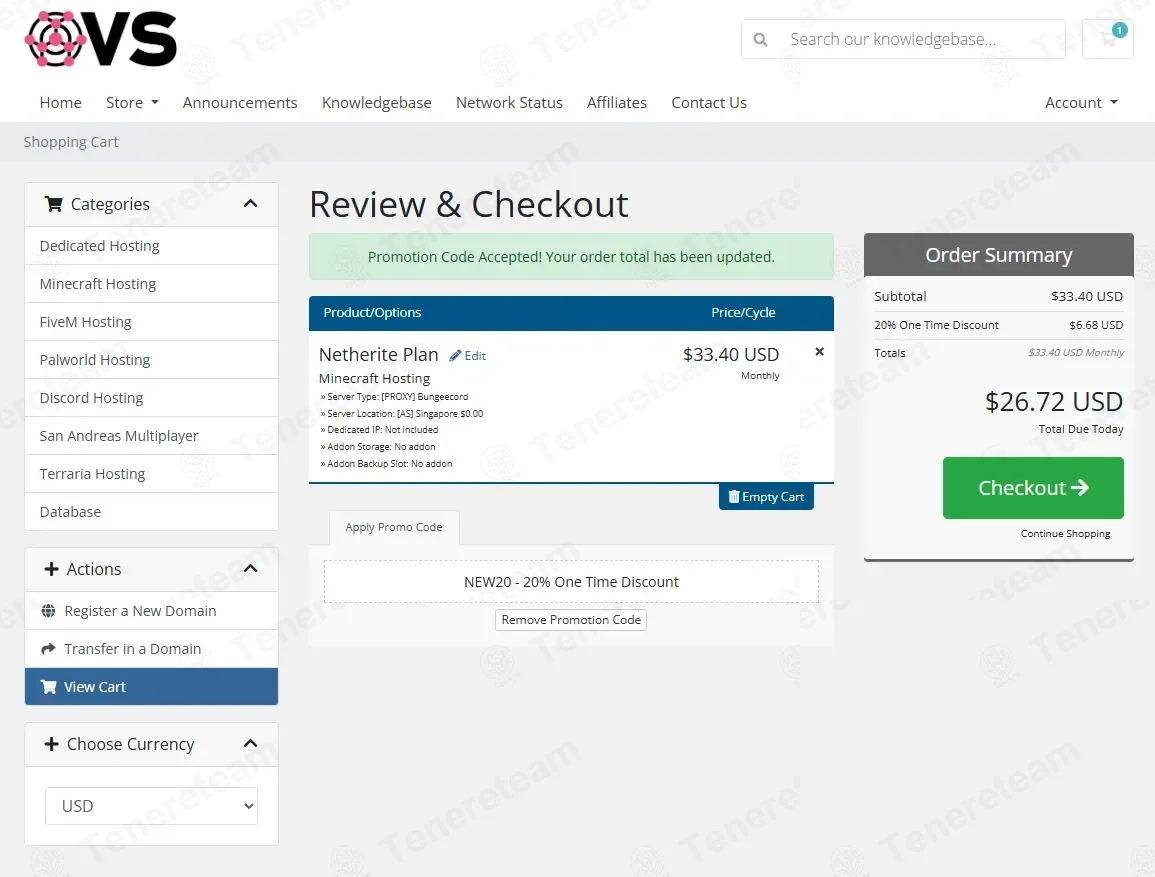Focus the knowledgebase search field
Screen dimensions: 1155x877
pyautogui.click(x=903, y=39)
